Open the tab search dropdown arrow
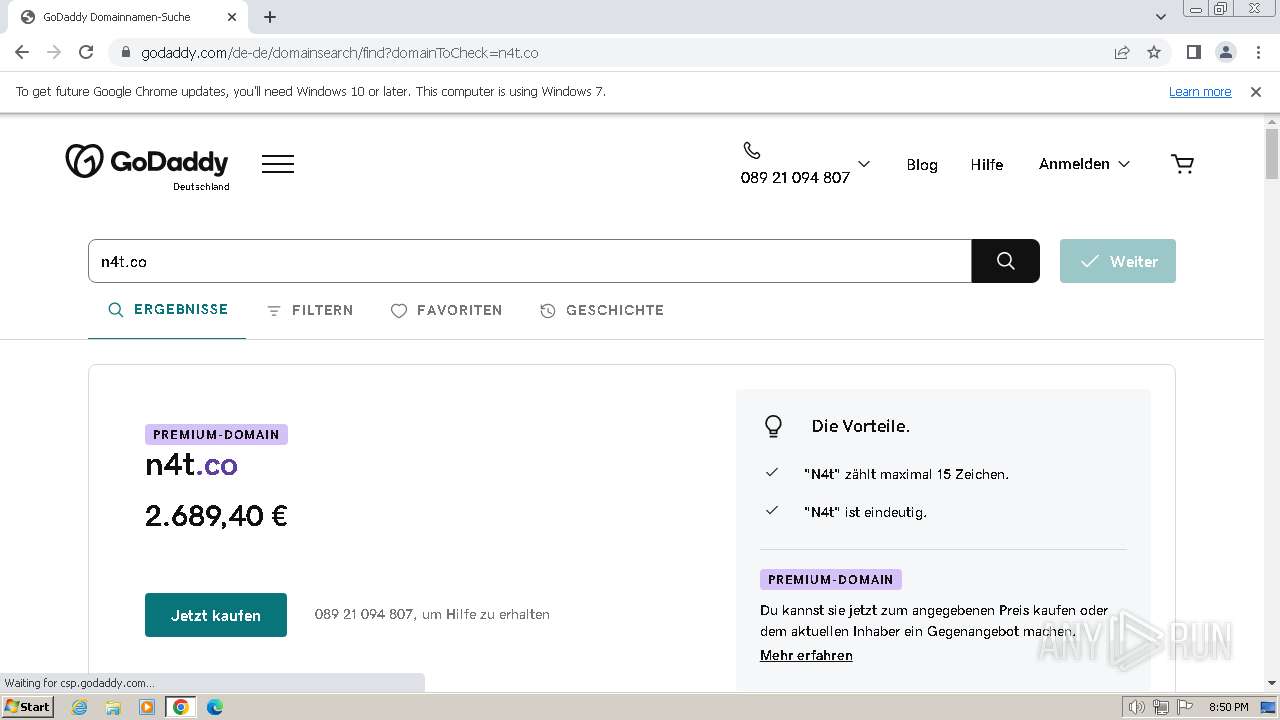 [1161, 17]
